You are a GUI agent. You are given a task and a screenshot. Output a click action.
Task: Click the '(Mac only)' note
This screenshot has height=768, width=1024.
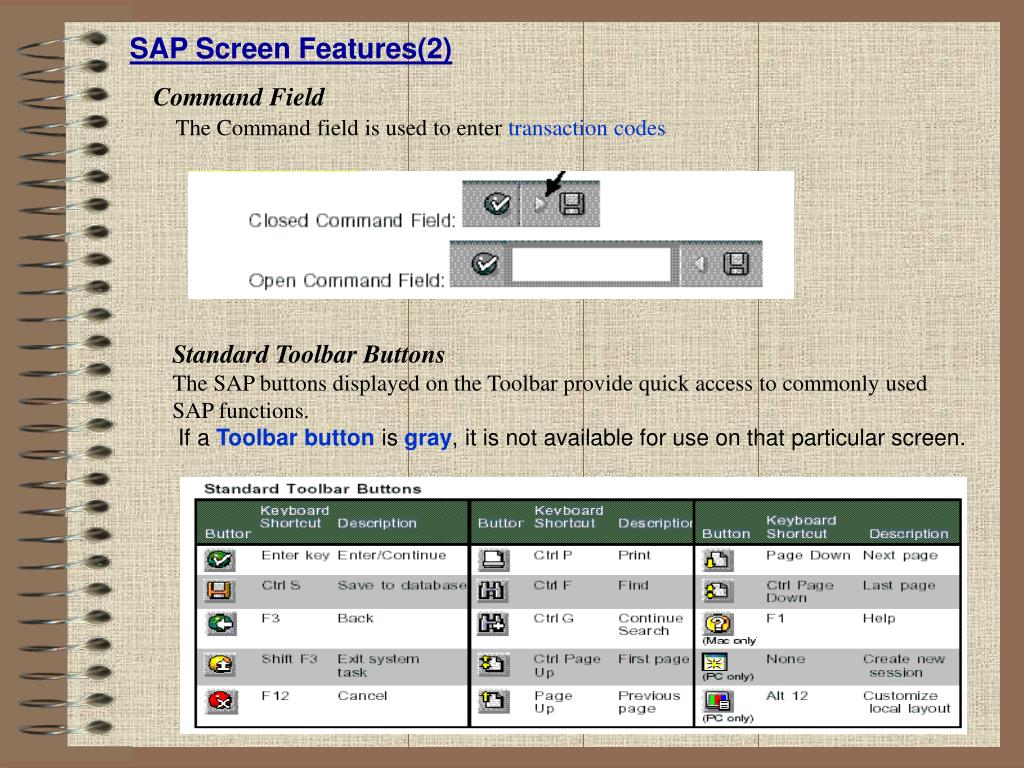pos(729,641)
